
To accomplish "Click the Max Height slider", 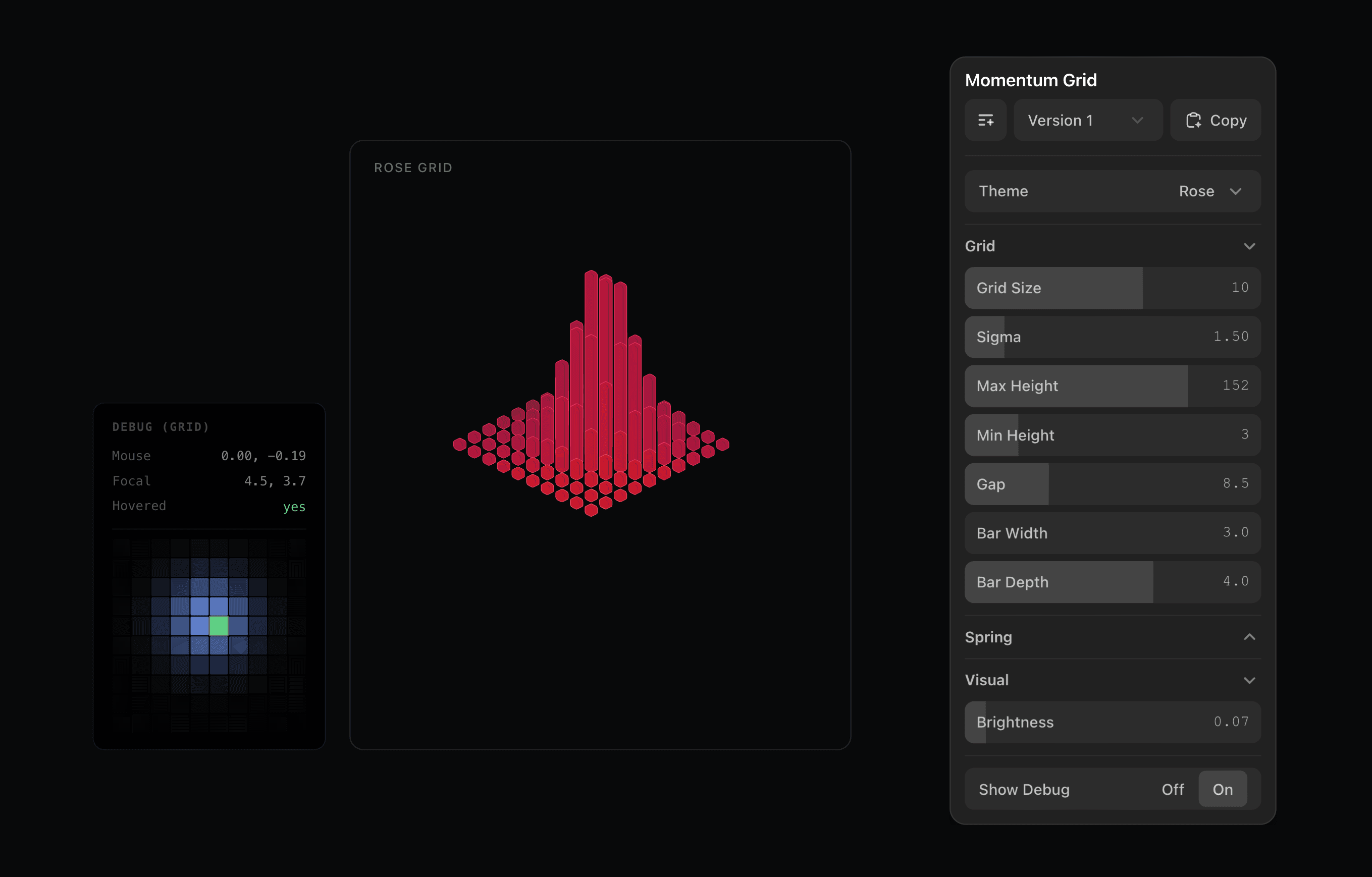I will [x=1112, y=386].
